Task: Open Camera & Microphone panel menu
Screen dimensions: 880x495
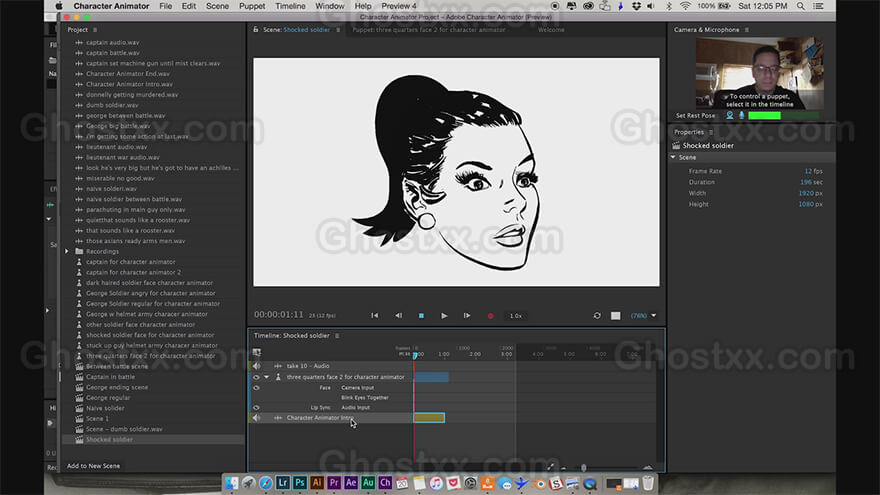Action: click(x=746, y=30)
